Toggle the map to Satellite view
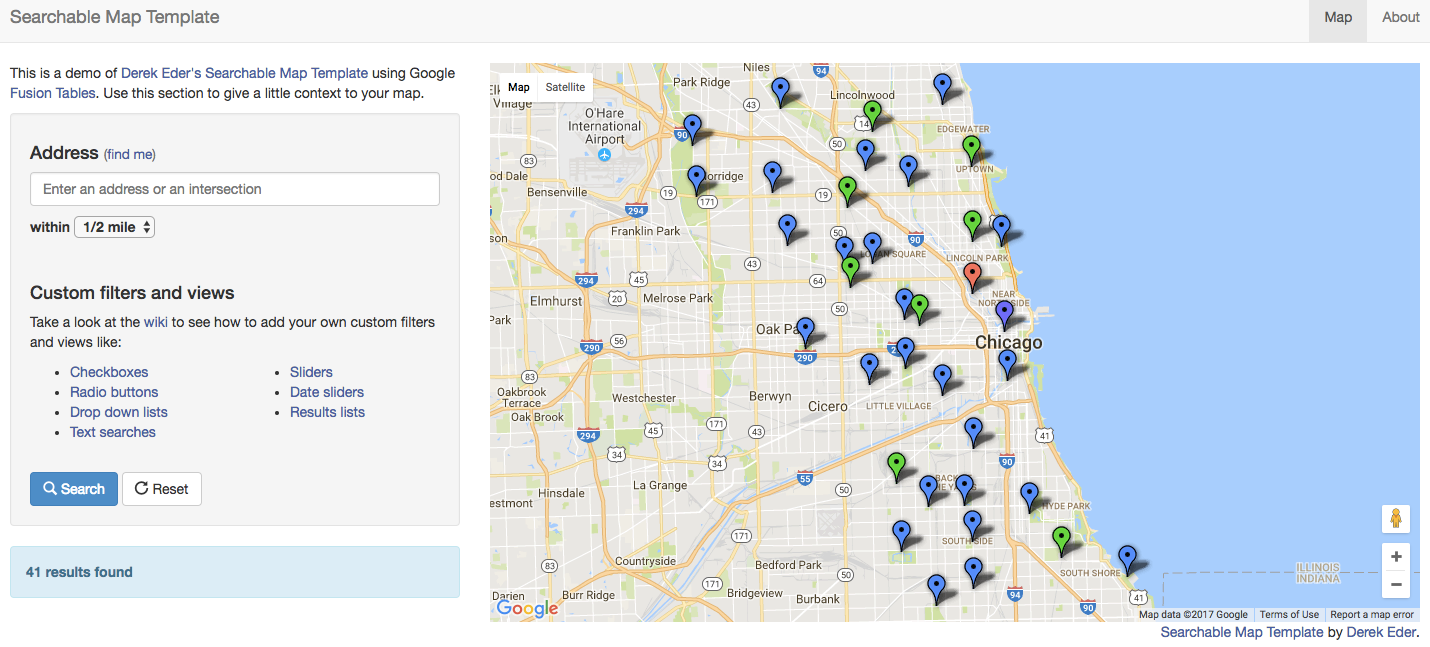This screenshot has height=647, width=1430. [565, 87]
